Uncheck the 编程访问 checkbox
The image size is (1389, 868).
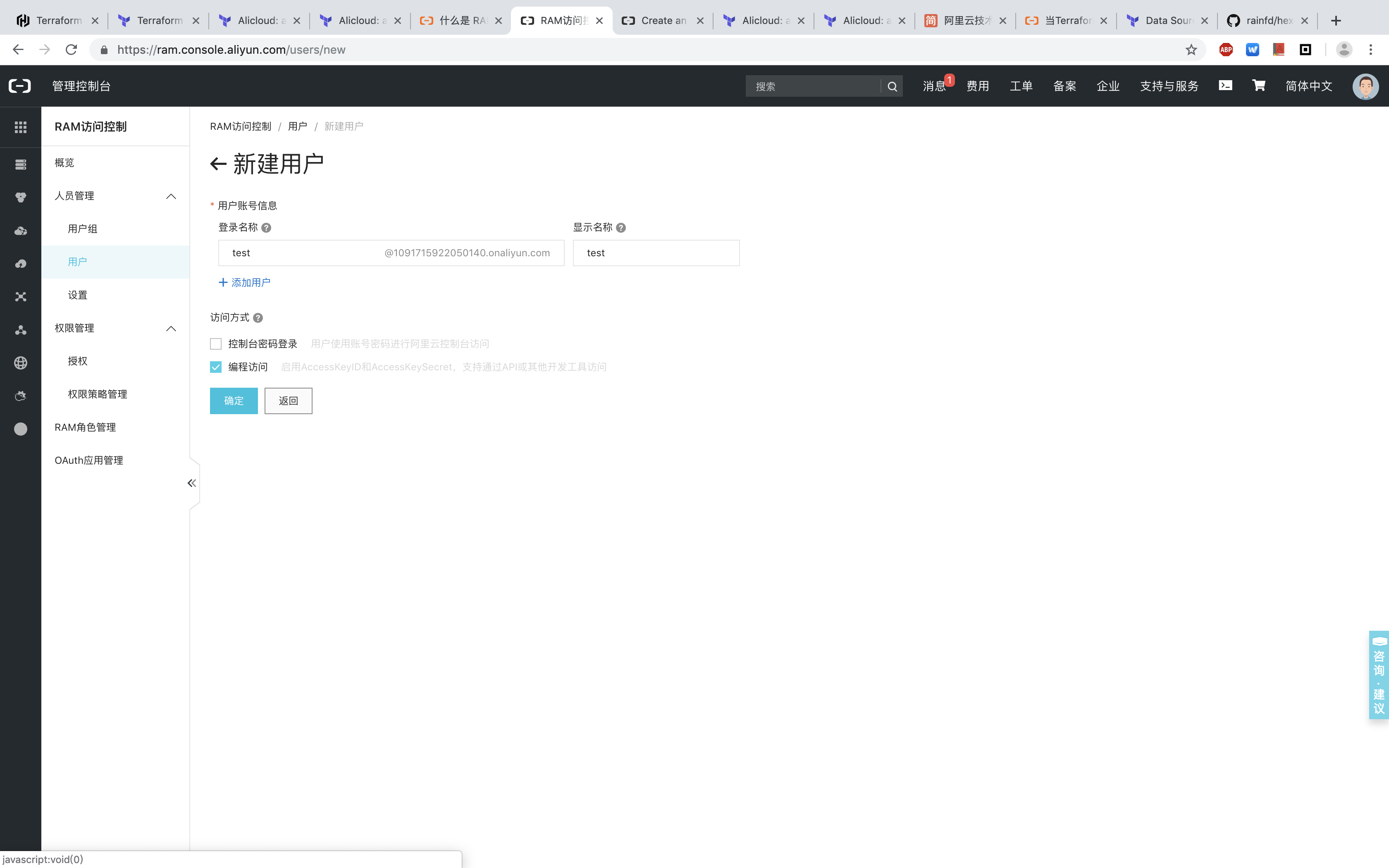[x=216, y=367]
